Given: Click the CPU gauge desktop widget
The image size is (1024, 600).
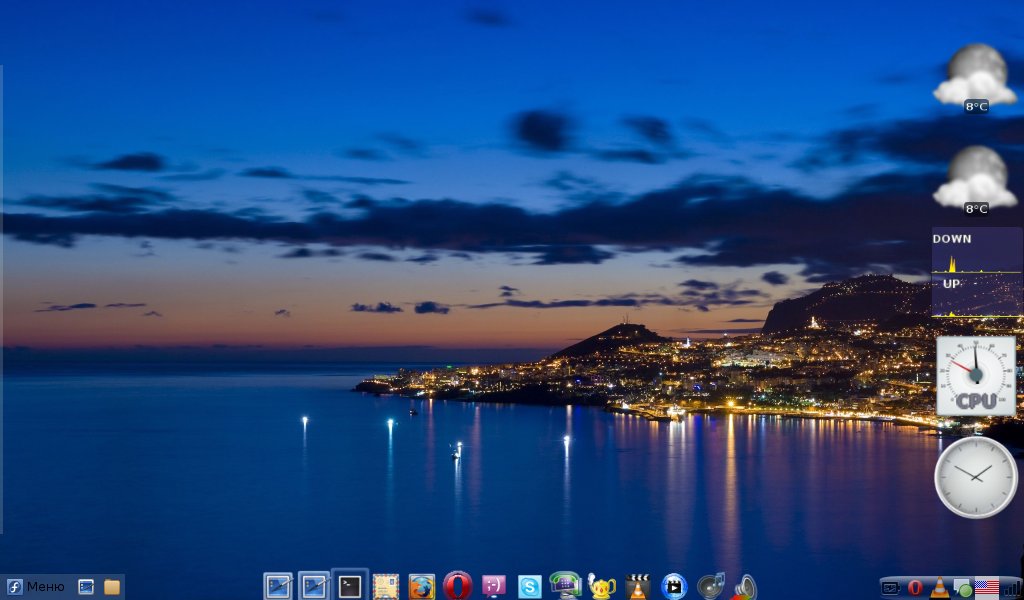Looking at the screenshot, I should coord(976,376).
